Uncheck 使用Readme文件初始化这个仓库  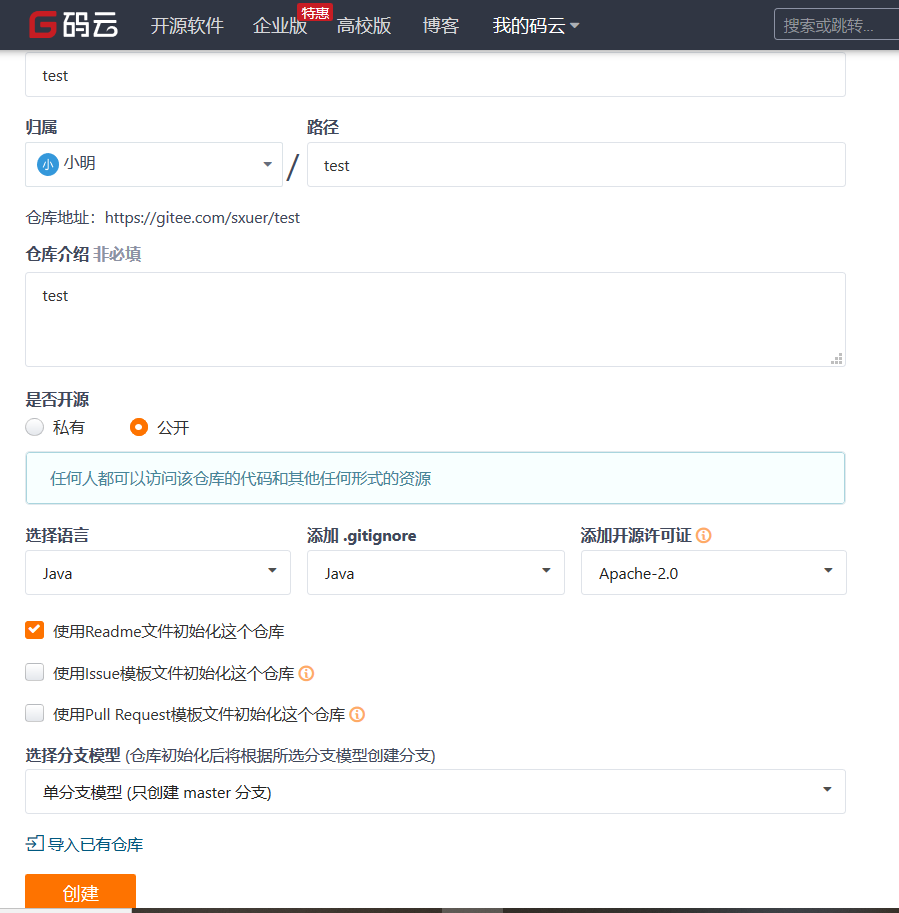point(34,630)
